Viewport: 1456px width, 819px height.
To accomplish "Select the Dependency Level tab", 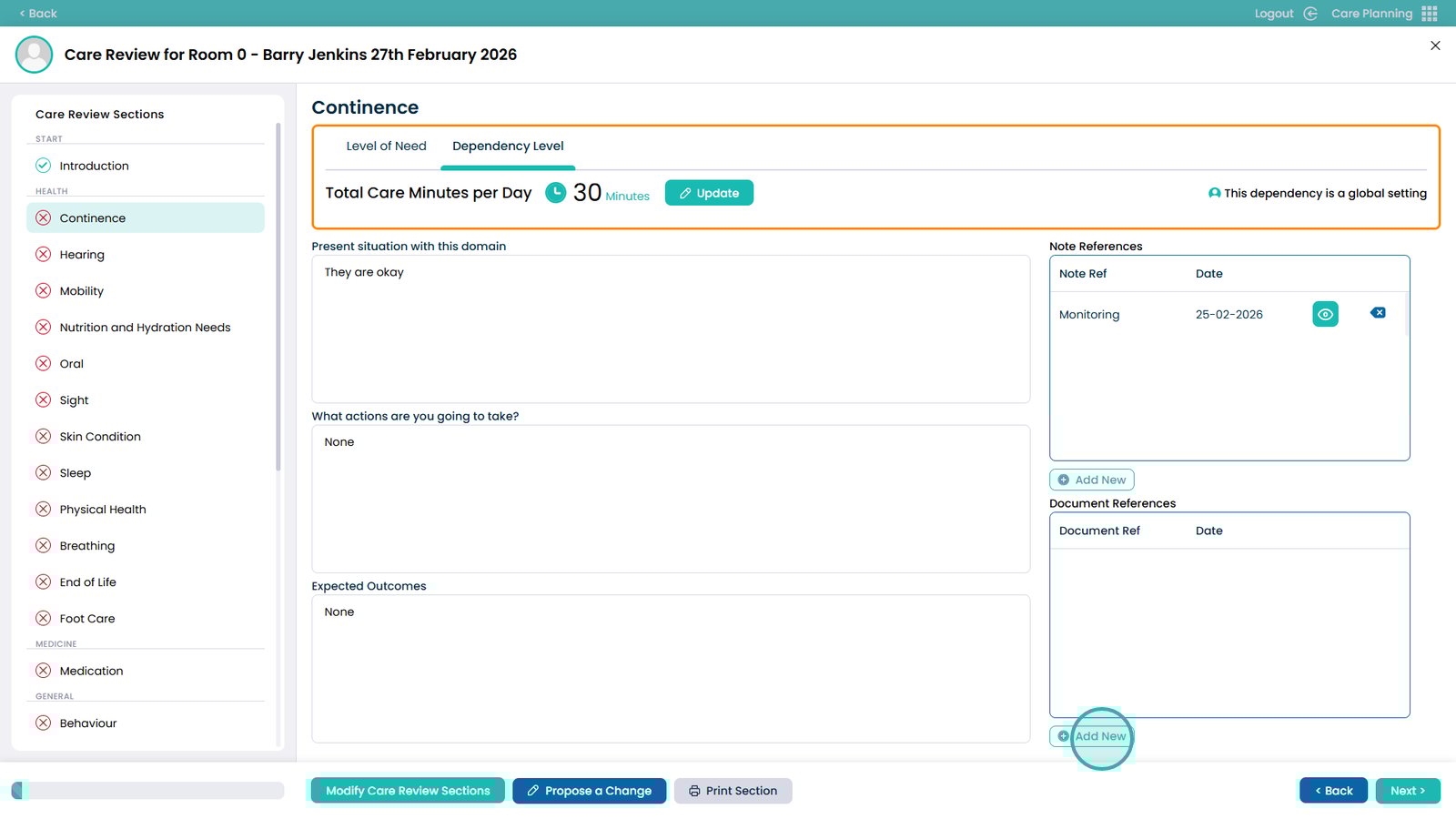I will [x=508, y=147].
